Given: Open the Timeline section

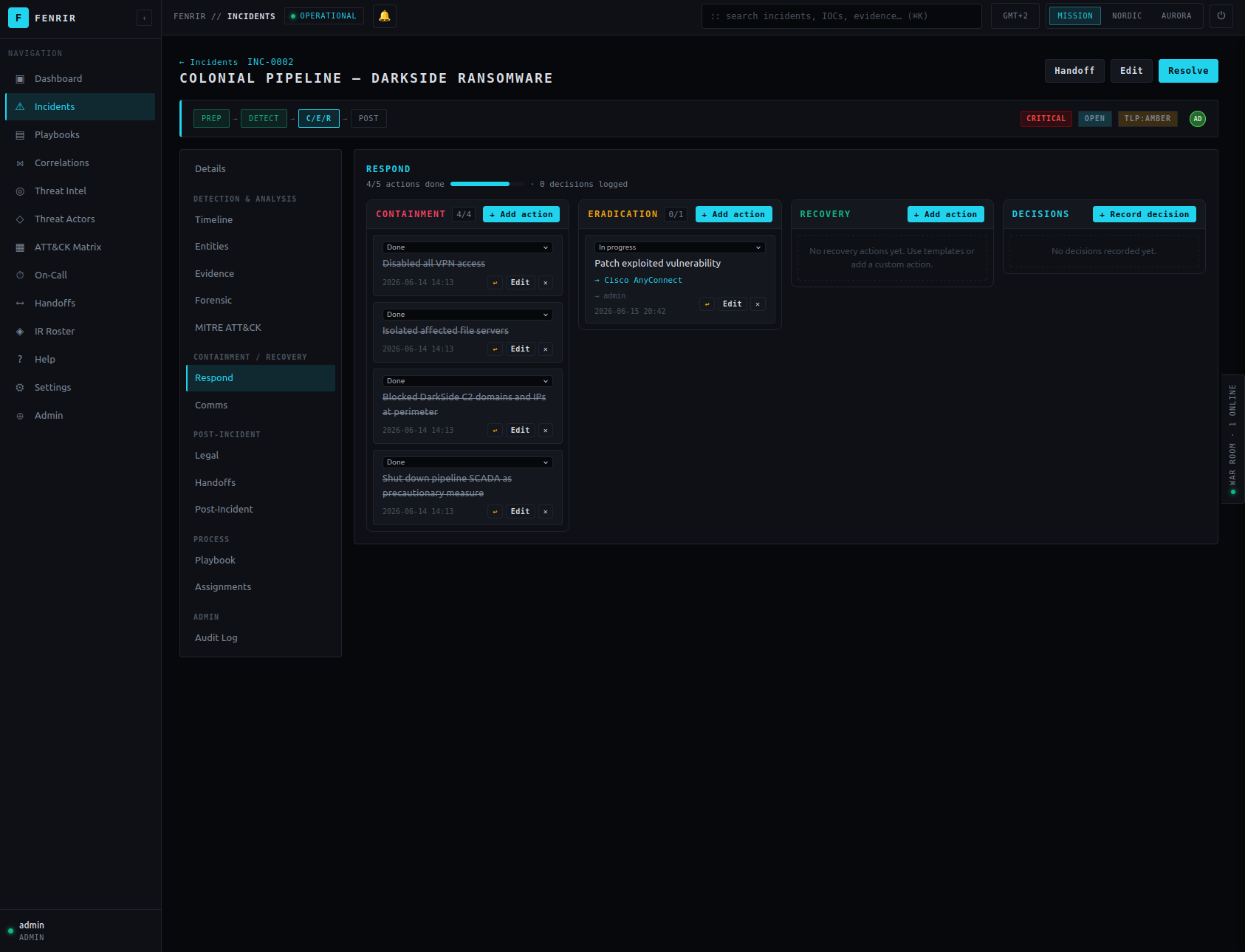Looking at the screenshot, I should pyautogui.click(x=261, y=220).
